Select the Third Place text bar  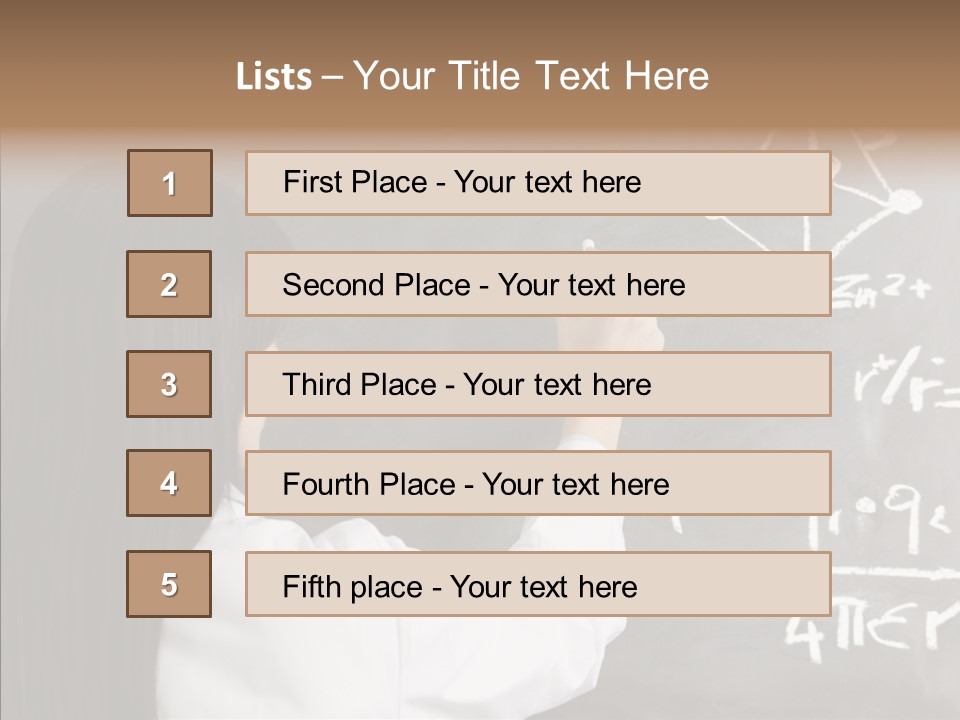tap(538, 384)
